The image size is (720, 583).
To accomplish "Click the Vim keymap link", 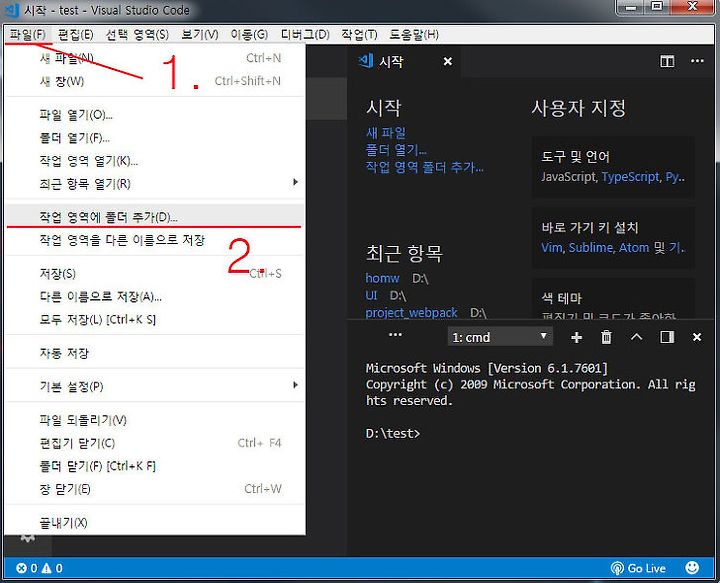I will click(x=552, y=248).
